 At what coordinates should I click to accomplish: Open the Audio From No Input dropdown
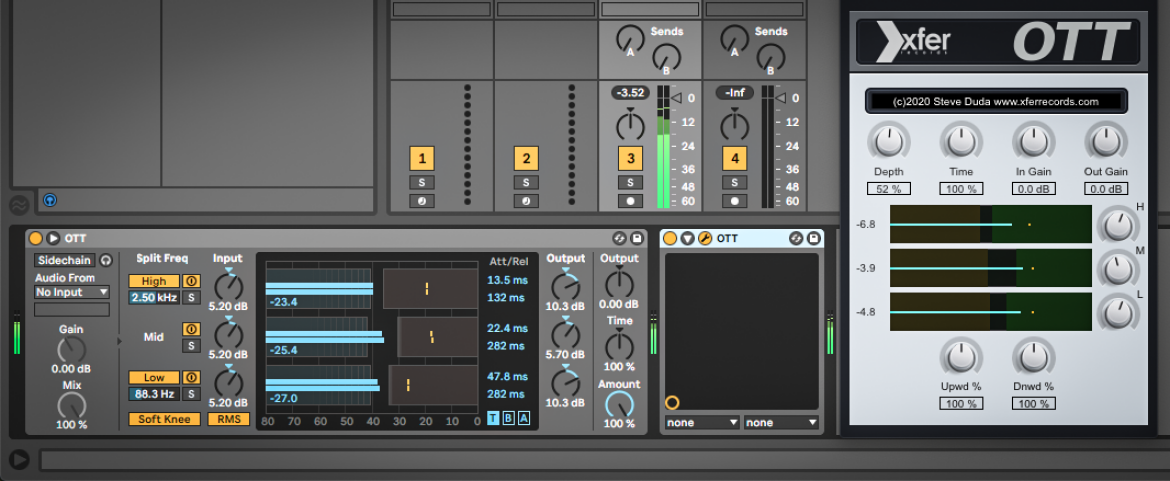(x=72, y=292)
